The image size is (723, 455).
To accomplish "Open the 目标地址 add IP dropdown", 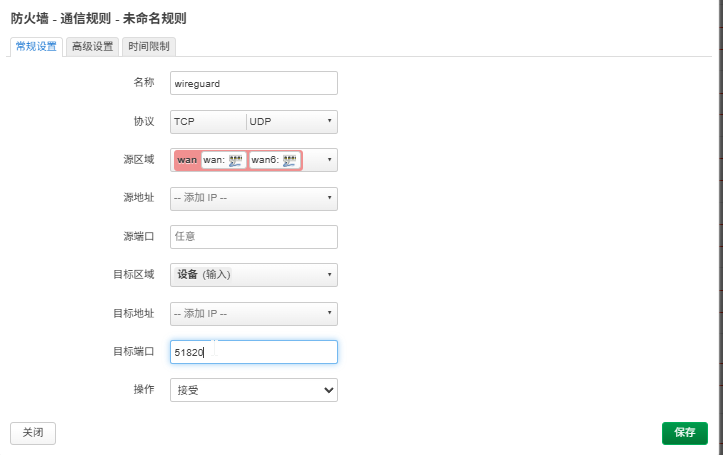I will click(x=254, y=313).
